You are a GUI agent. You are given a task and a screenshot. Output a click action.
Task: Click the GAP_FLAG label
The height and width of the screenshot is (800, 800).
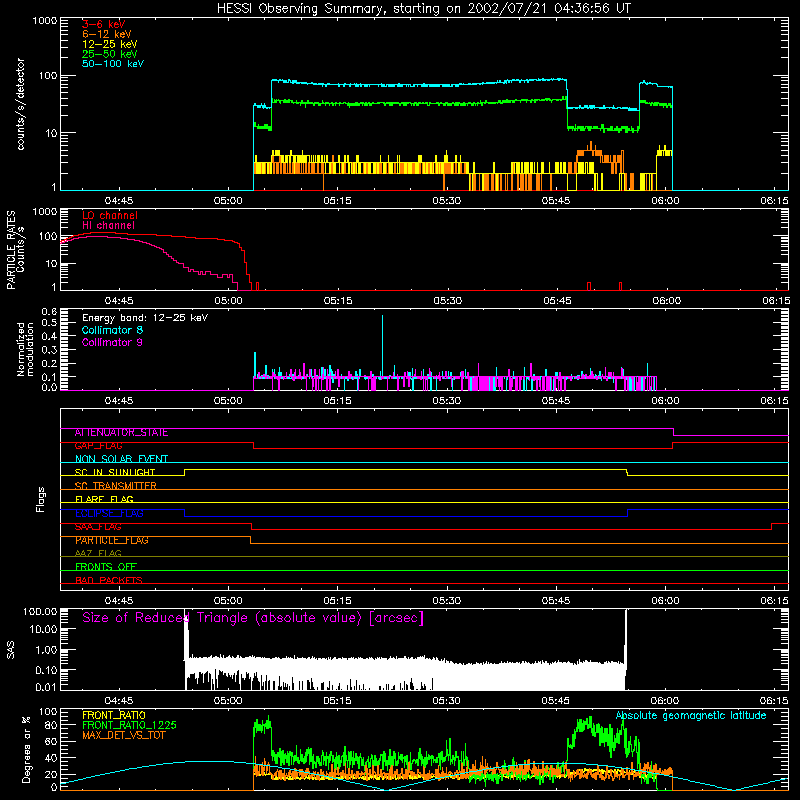point(98,446)
